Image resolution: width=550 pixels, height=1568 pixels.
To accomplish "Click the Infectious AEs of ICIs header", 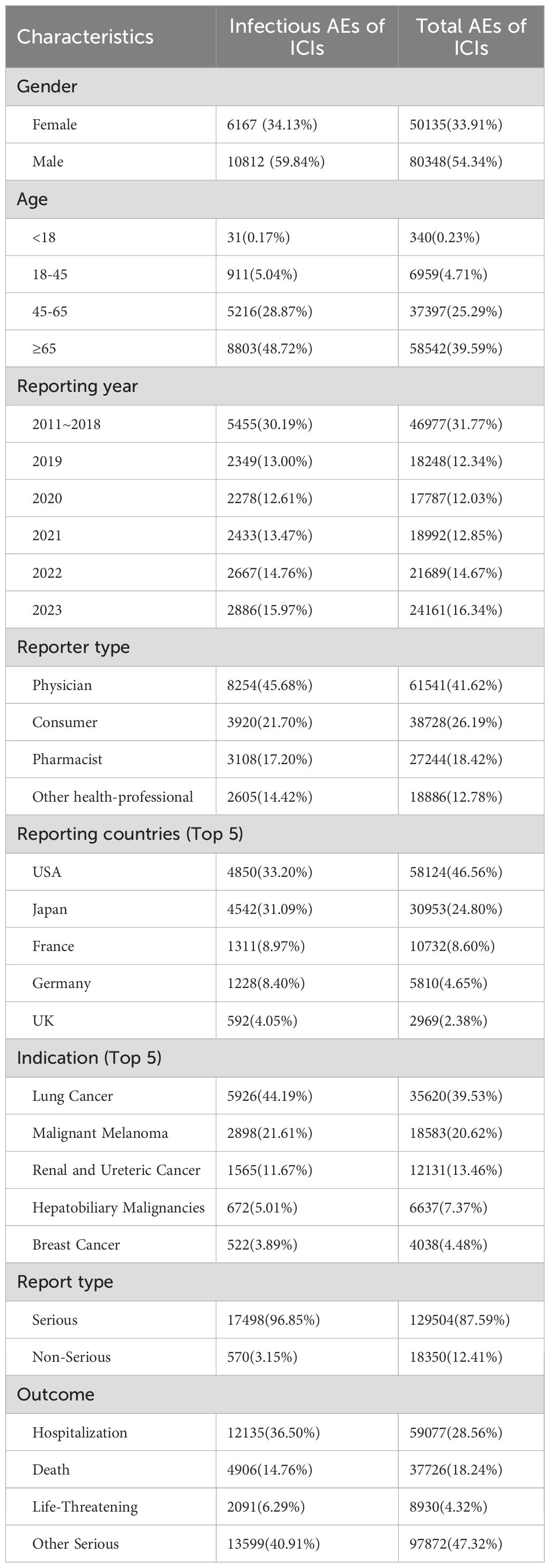I will [306, 37].
